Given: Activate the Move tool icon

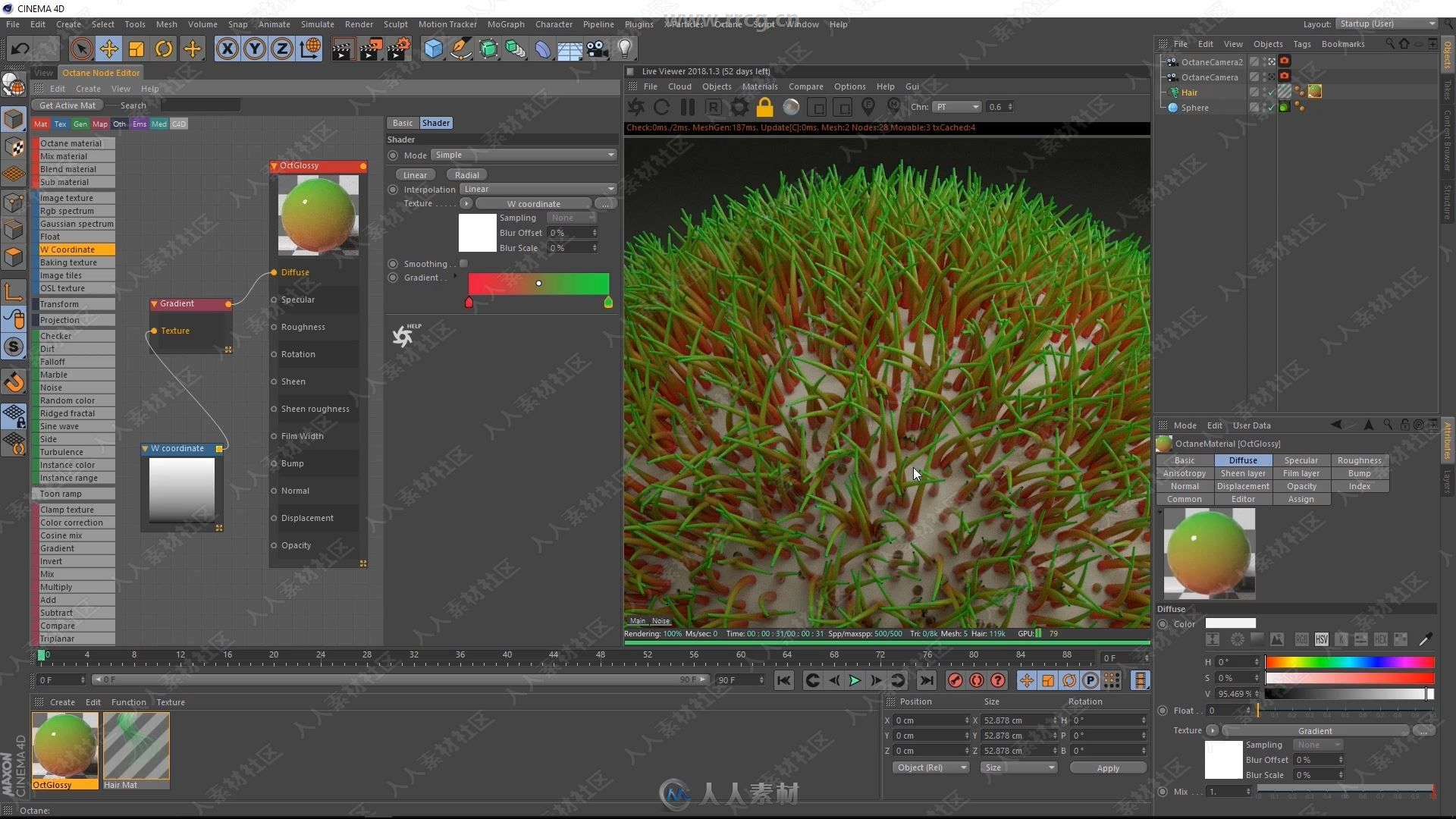Looking at the screenshot, I should click(108, 49).
